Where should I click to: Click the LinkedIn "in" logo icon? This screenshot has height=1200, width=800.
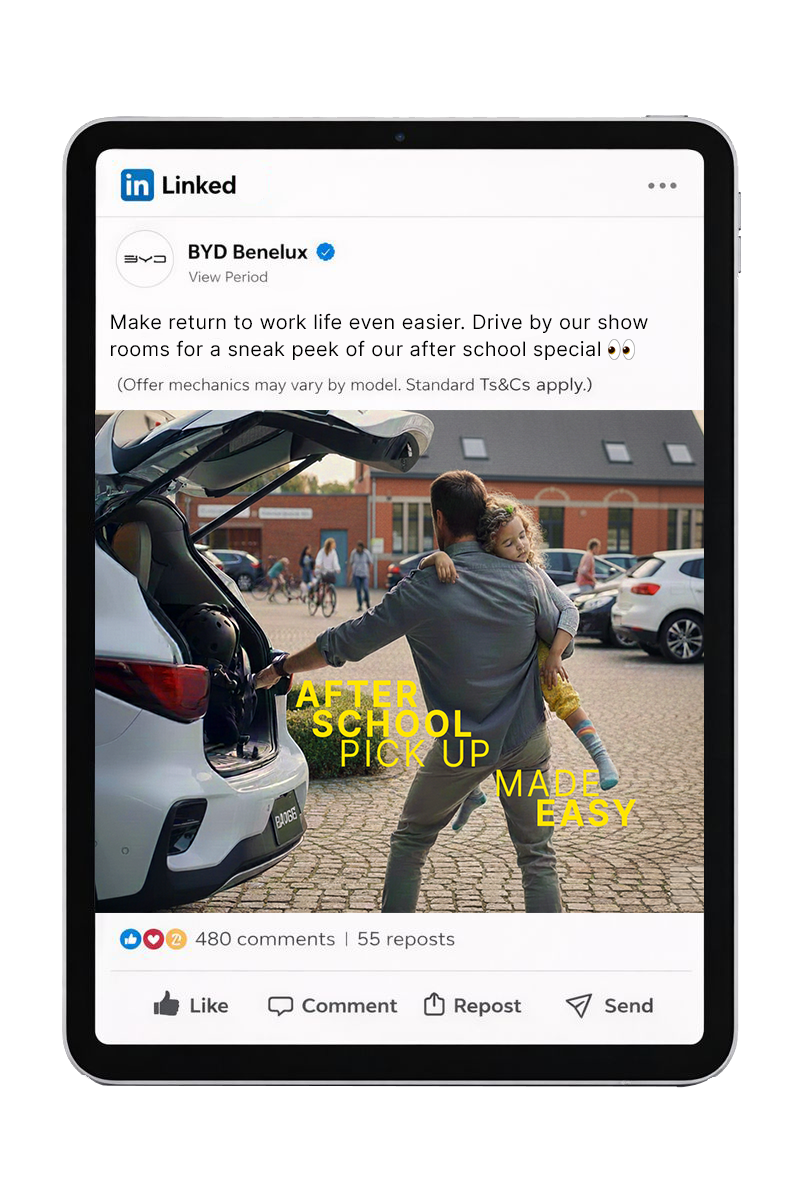point(137,185)
